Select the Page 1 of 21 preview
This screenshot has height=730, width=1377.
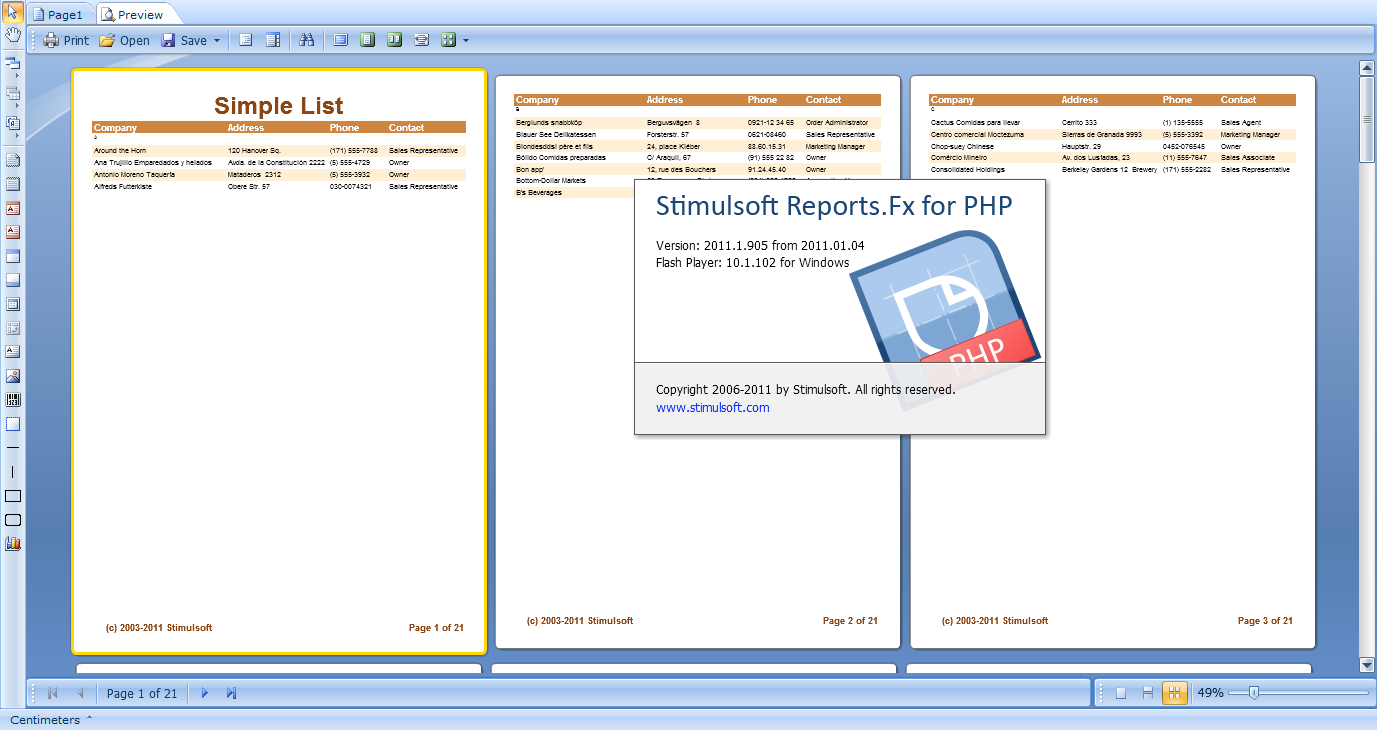pos(279,361)
